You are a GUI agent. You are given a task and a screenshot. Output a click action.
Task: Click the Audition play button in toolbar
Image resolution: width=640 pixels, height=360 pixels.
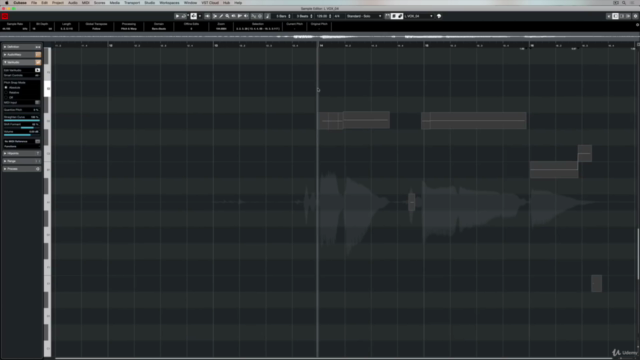(177, 16)
